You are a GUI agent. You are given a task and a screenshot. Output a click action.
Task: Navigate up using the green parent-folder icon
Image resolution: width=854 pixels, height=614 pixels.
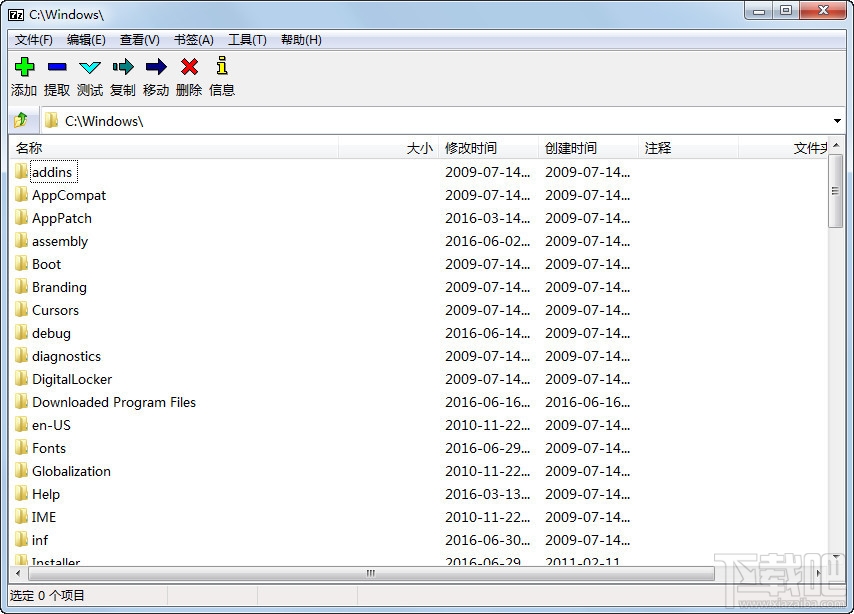(20, 120)
